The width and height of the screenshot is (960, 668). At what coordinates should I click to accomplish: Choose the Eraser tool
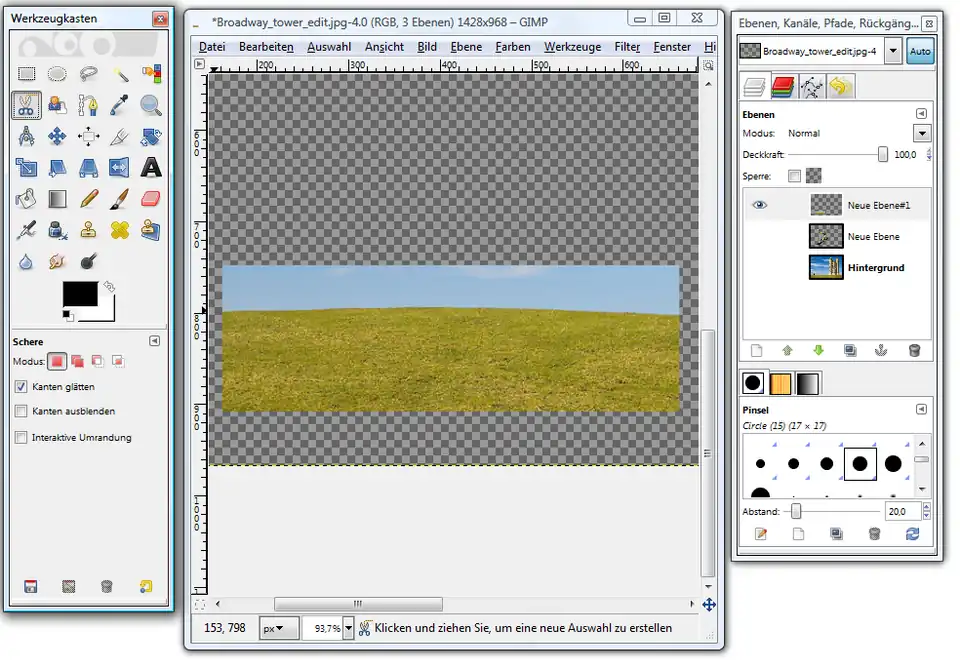[151, 198]
